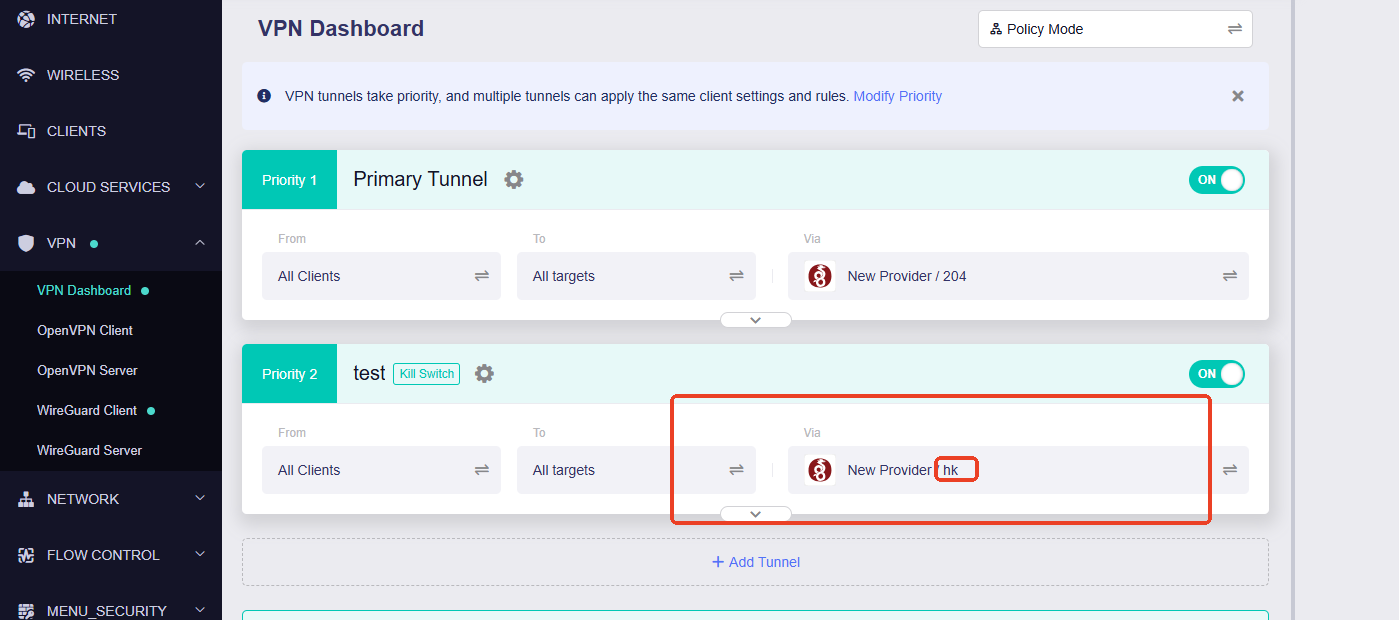Screen dimensions: 1399x620
Task: Click the Cloud Services cloud icon
Action: pos(26,187)
